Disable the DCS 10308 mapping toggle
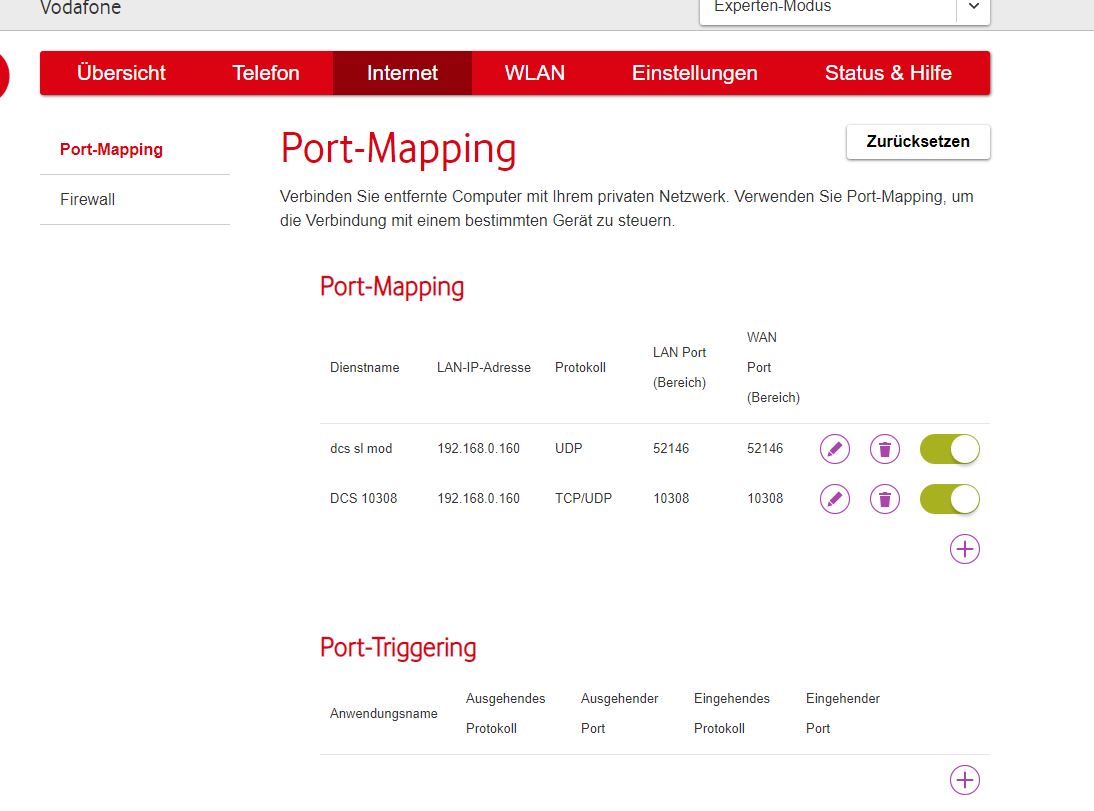 [950, 499]
